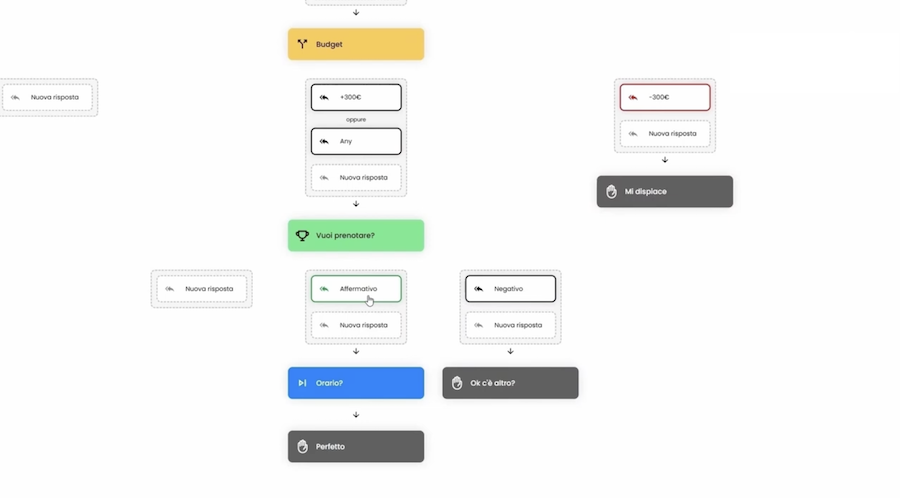Image resolution: width=900 pixels, height=498 pixels.
Task: Add Nuova risposta under Negativo answer
Action: click(510, 325)
